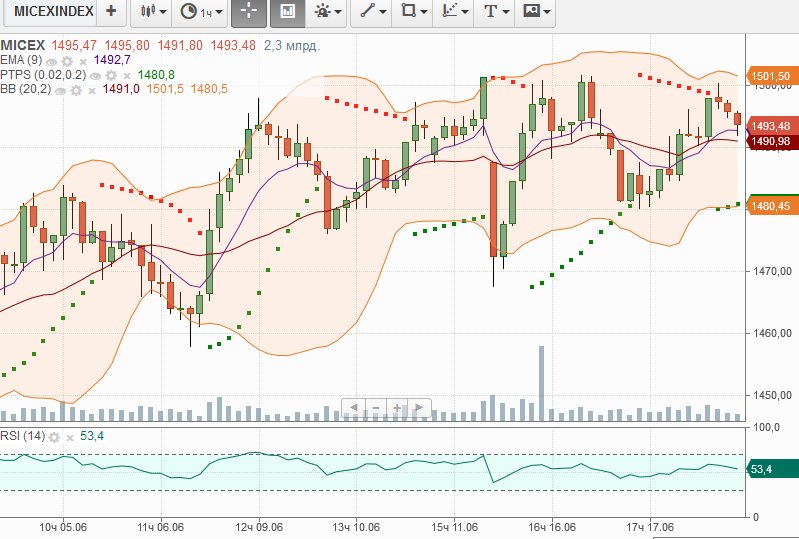The image size is (799, 539).
Task: Click the crosshair cursor tool
Action: pyautogui.click(x=249, y=12)
